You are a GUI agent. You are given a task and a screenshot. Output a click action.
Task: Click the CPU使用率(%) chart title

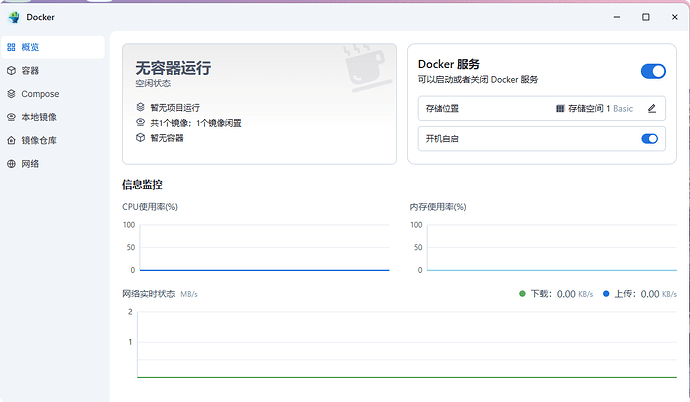(x=150, y=207)
